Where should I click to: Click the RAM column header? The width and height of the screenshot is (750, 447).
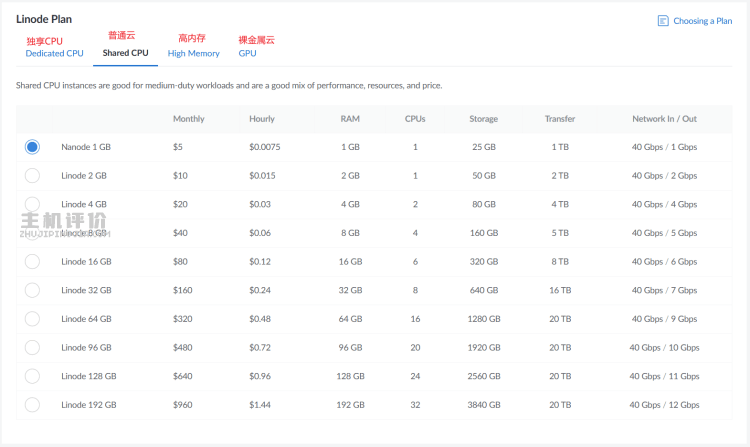click(x=350, y=119)
